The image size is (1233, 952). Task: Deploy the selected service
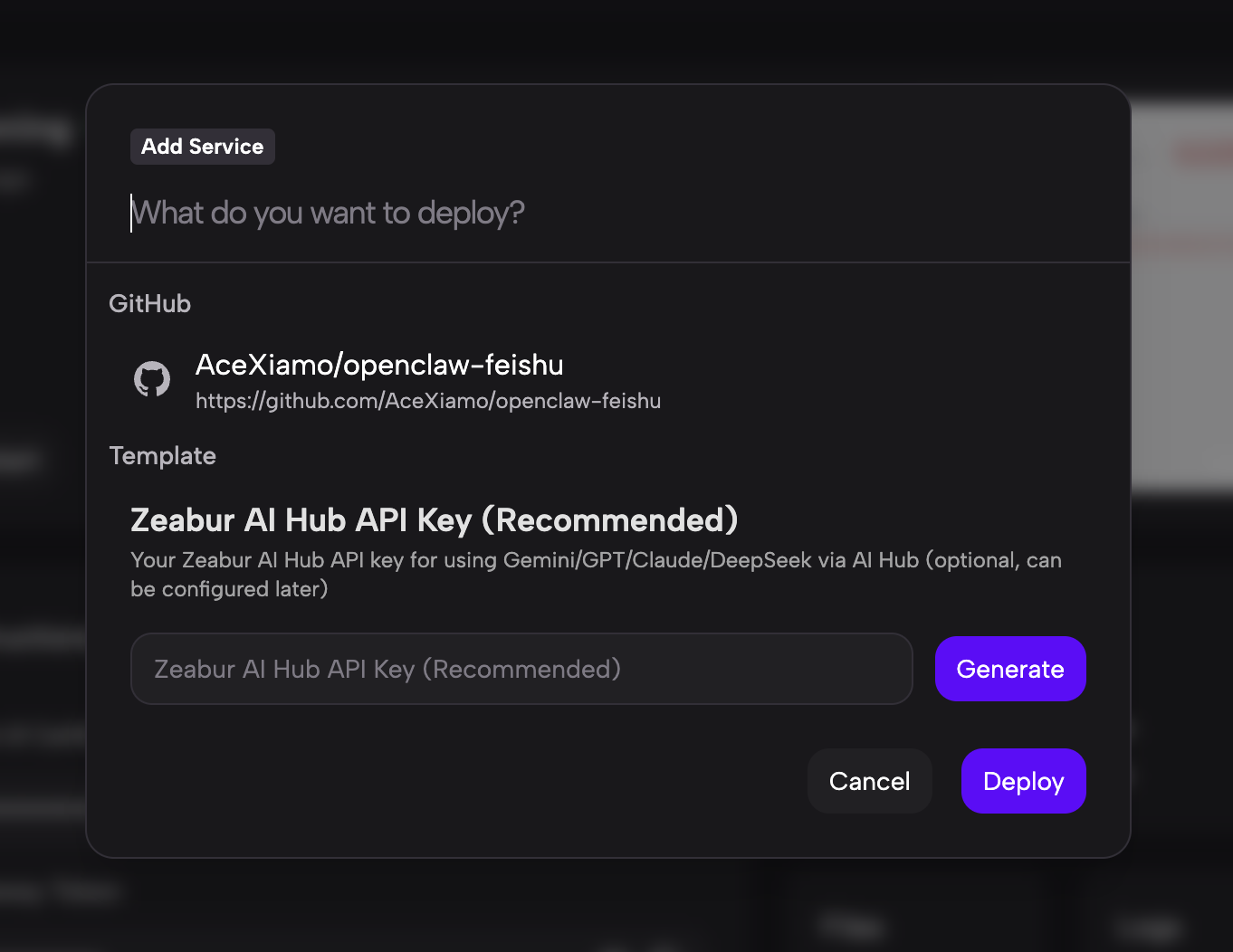(x=1023, y=781)
